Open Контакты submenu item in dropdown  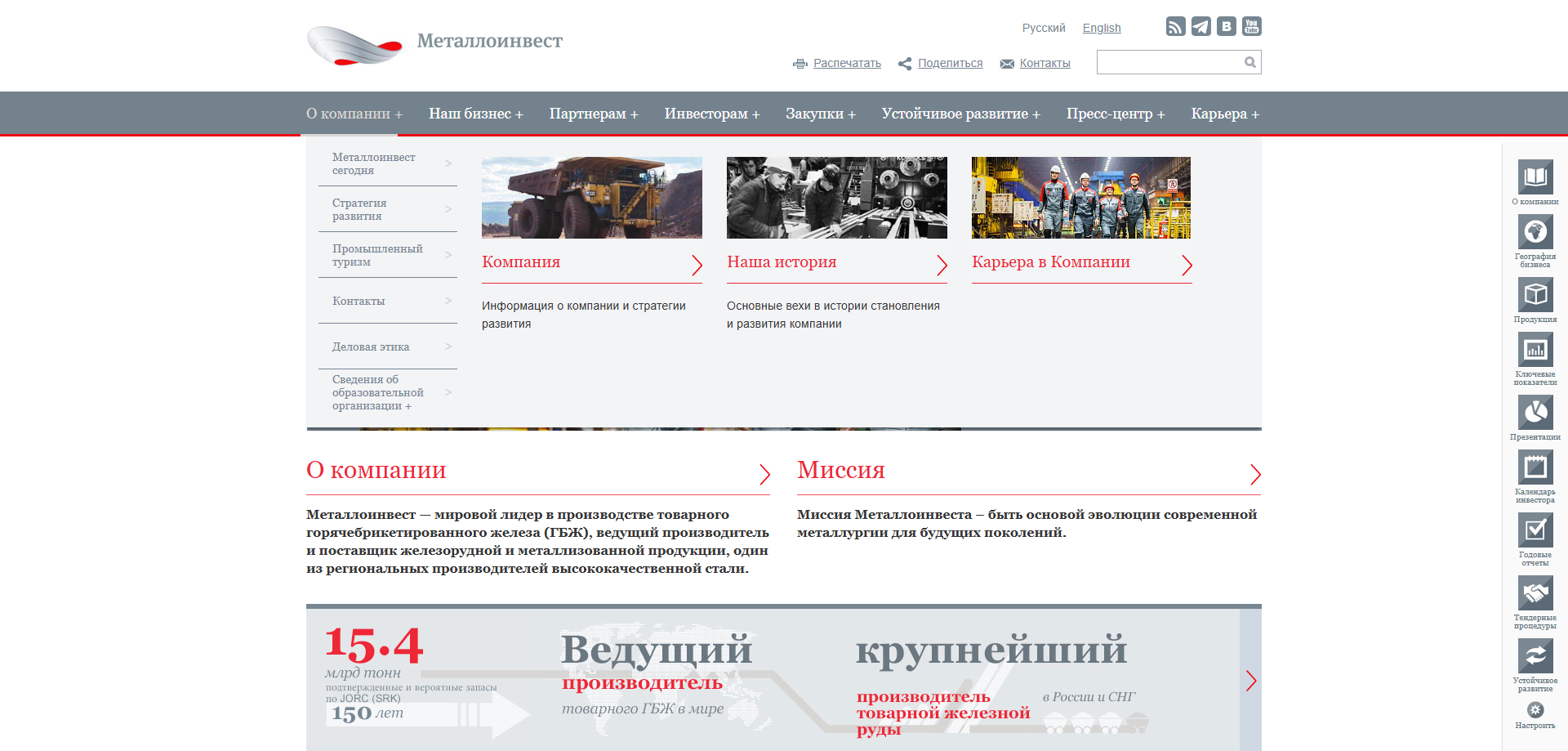(388, 301)
